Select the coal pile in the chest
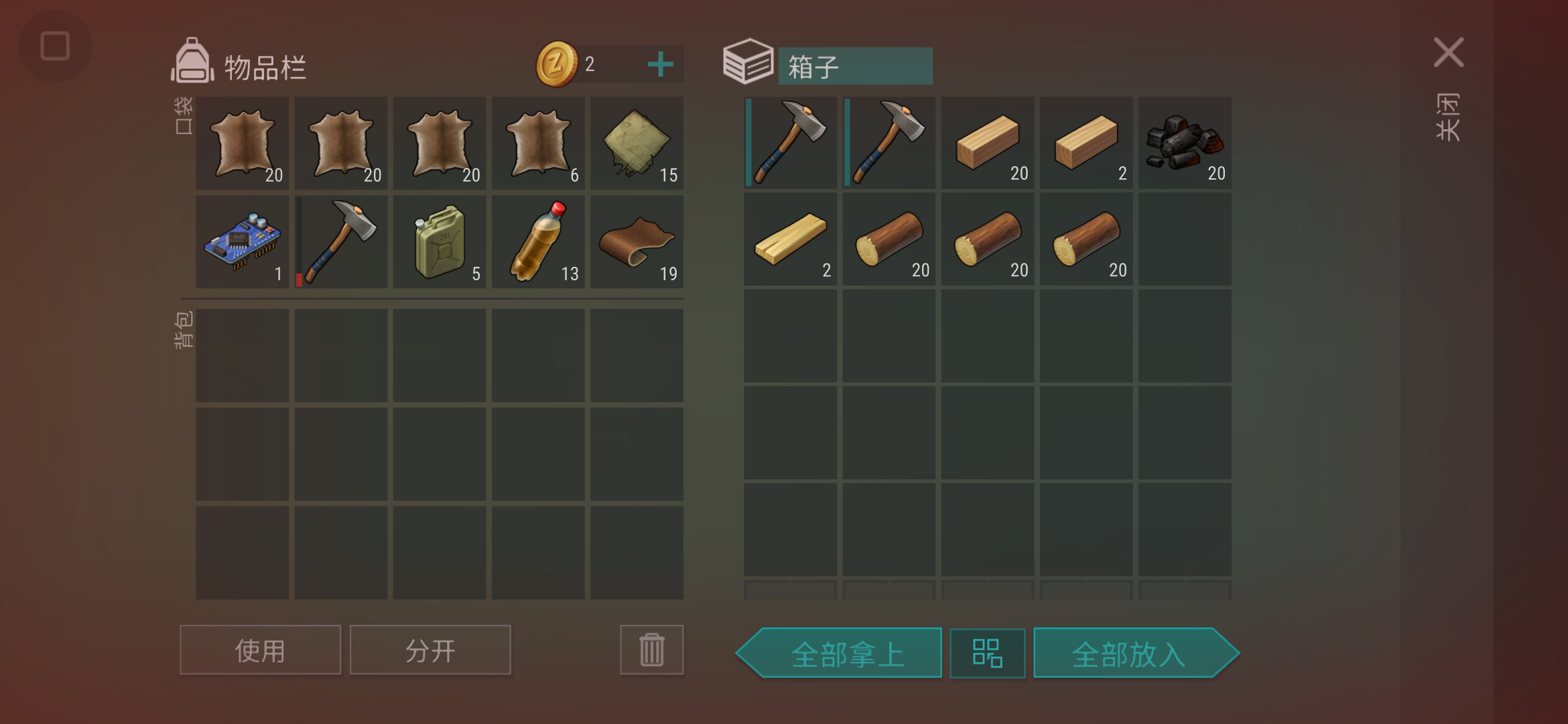The width and height of the screenshot is (1568, 724). [1185, 142]
